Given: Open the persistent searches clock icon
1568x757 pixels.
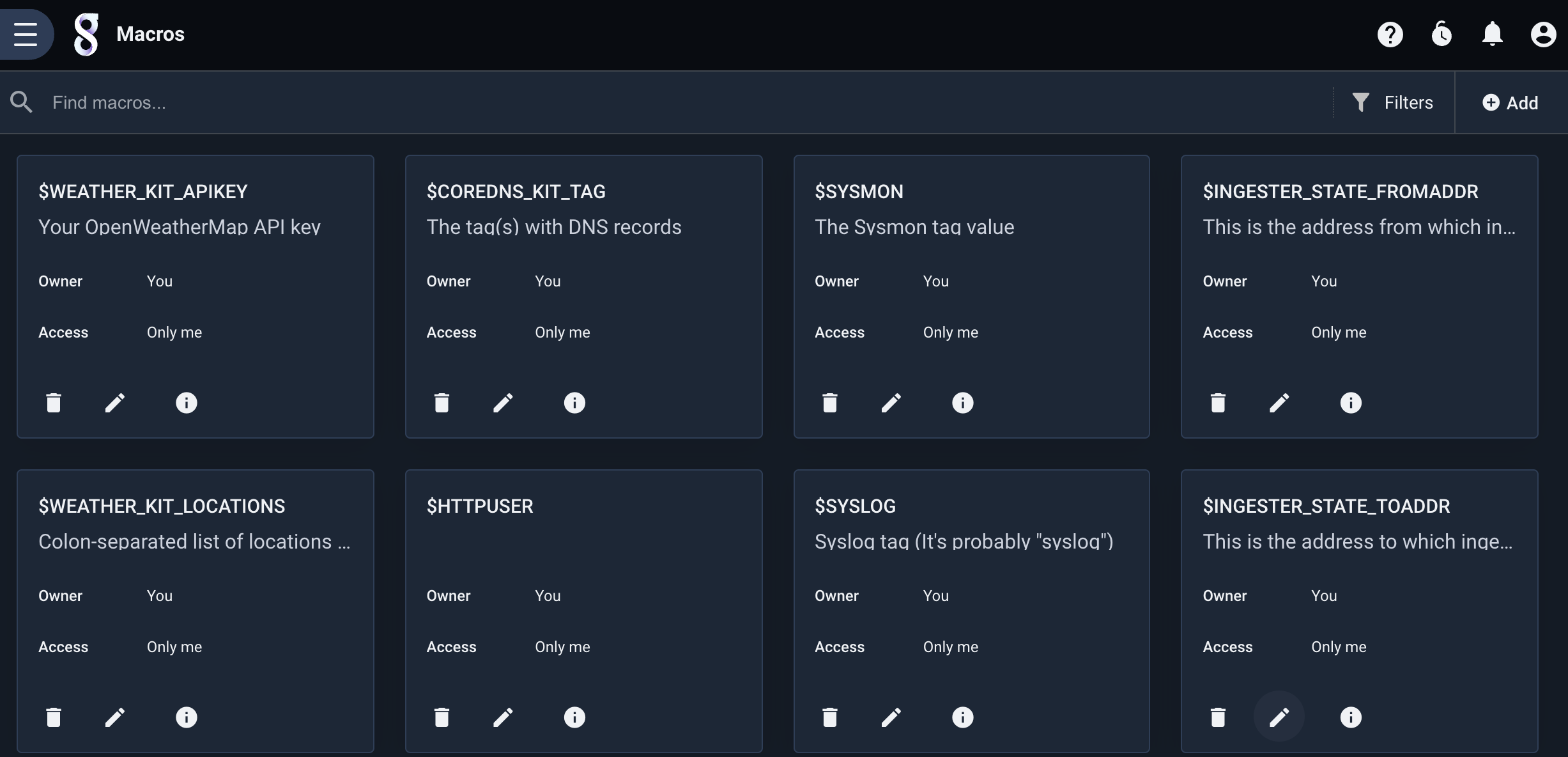Looking at the screenshot, I should click(x=1441, y=34).
